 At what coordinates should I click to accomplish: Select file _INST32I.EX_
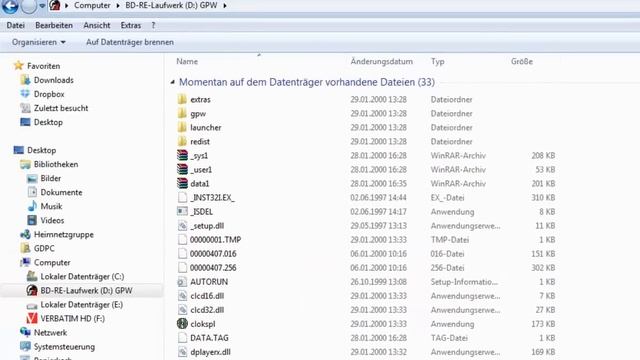[212, 198]
